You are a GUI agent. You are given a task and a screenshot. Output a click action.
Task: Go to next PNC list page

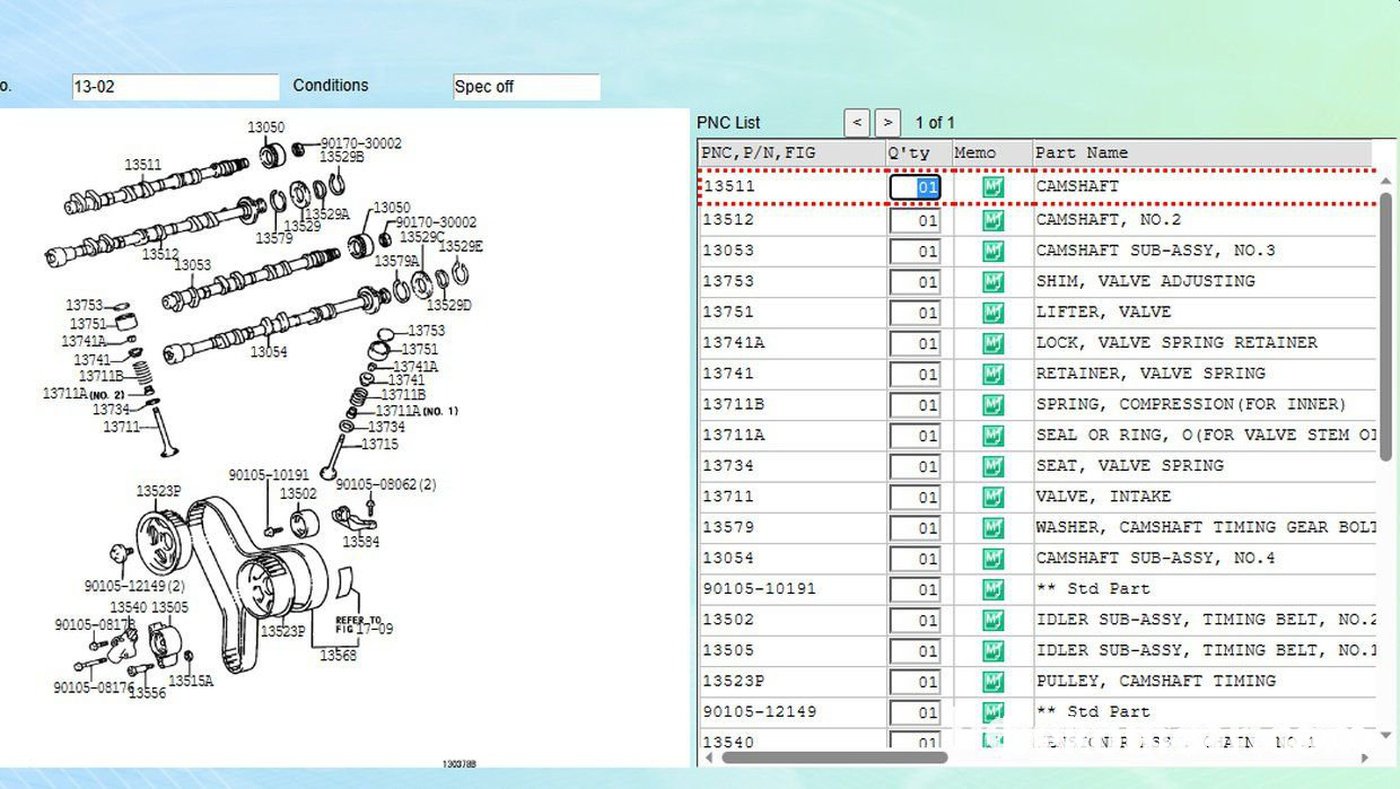[x=888, y=123]
